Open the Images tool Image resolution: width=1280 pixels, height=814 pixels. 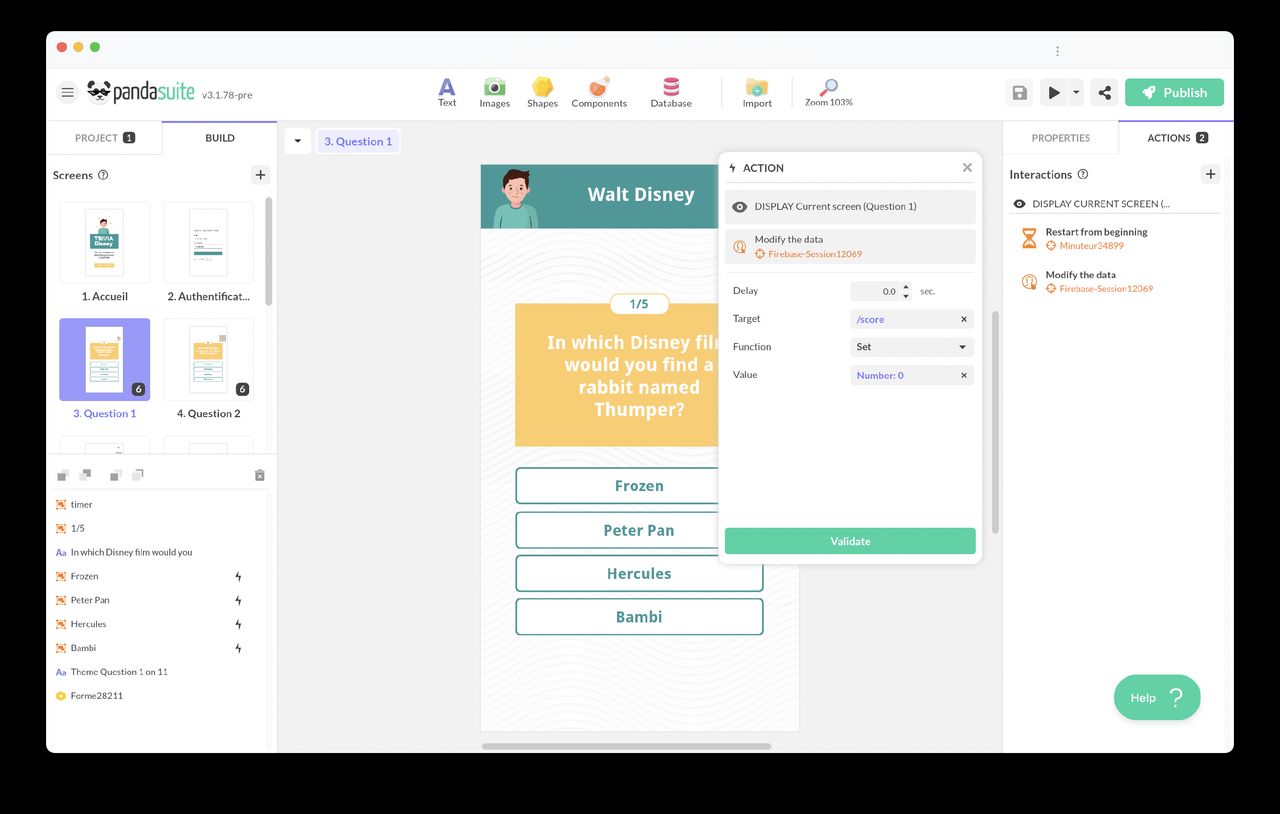click(494, 92)
